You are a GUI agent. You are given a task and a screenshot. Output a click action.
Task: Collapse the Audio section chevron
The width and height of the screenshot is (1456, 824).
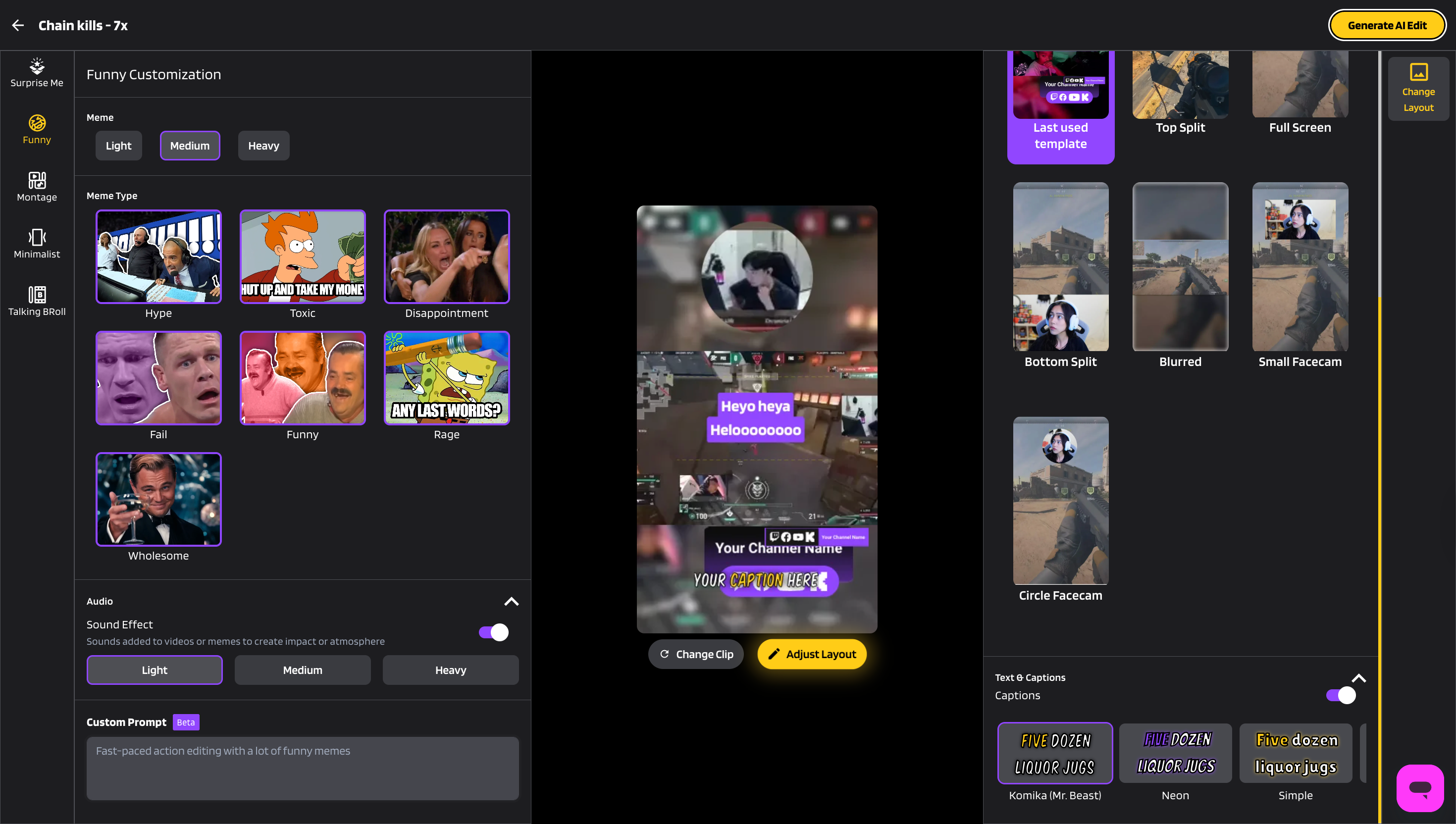click(511, 601)
